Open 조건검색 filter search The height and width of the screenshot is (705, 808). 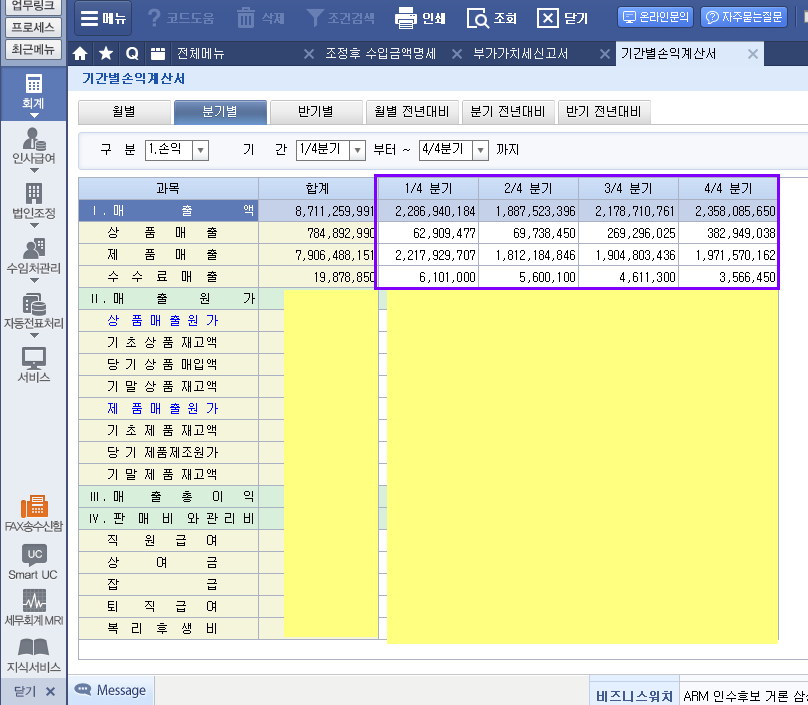[x=340, y=19]
